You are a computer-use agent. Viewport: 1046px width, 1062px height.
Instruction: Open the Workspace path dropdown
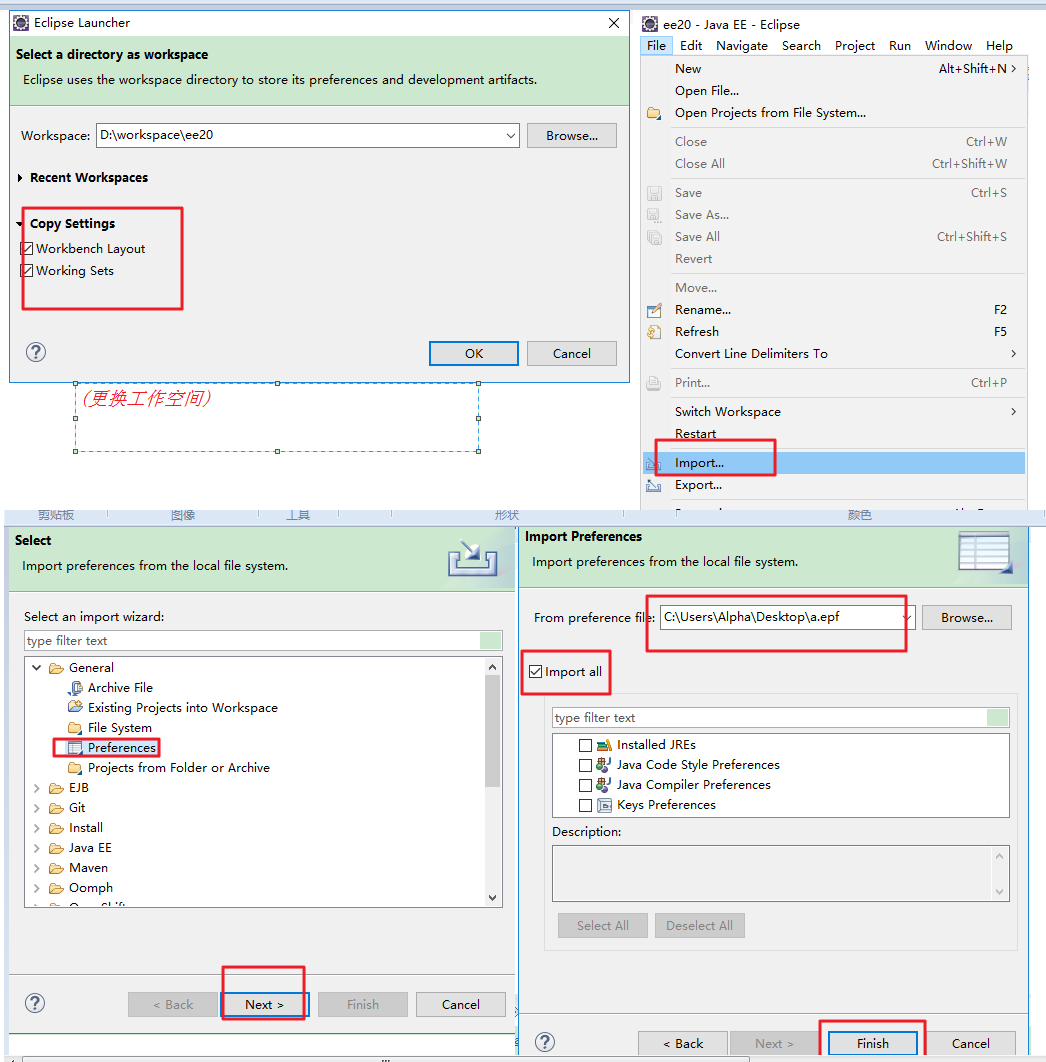pos(511,135)
